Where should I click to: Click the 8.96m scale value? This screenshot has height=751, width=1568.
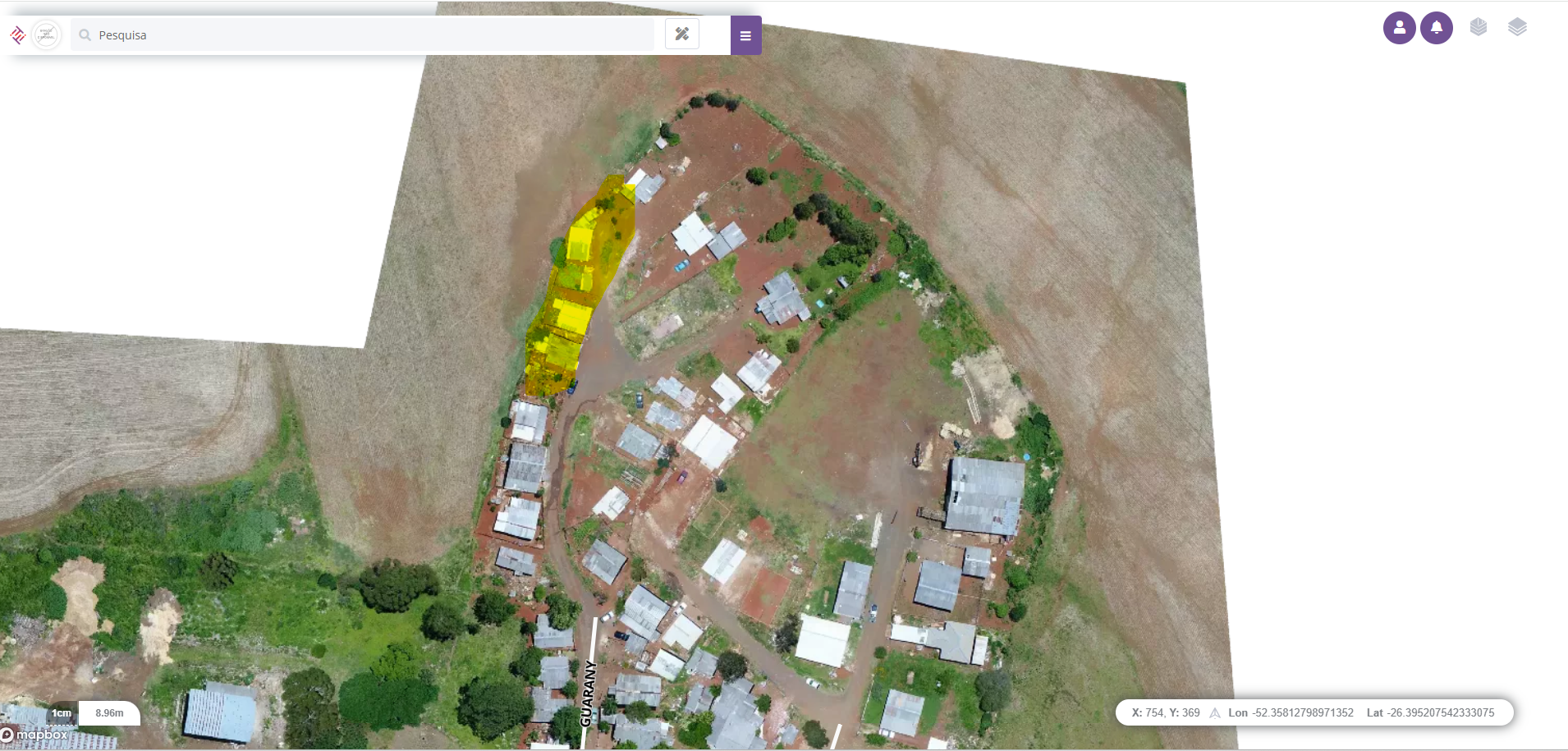pos(109,713)
